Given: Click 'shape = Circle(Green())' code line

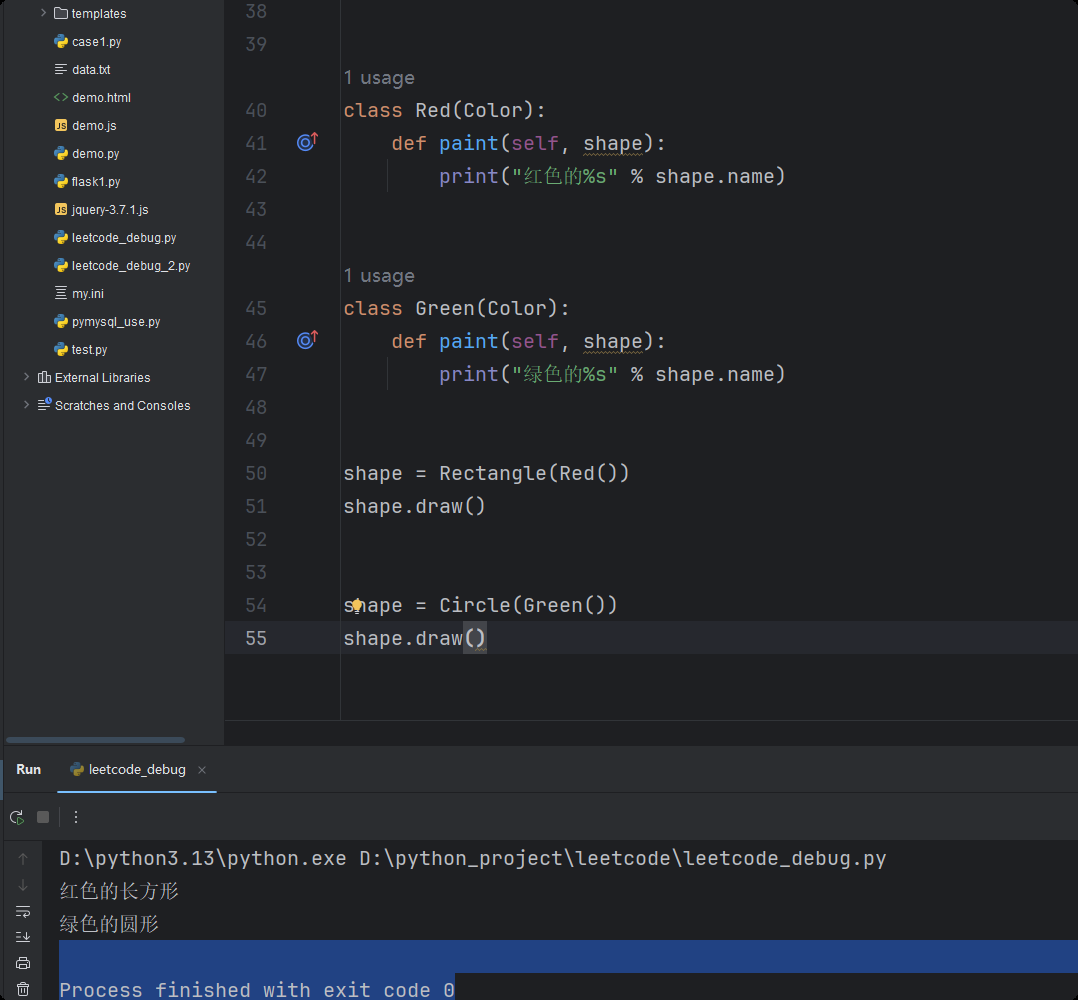Looking at the screenshot, I should point(480,605).
